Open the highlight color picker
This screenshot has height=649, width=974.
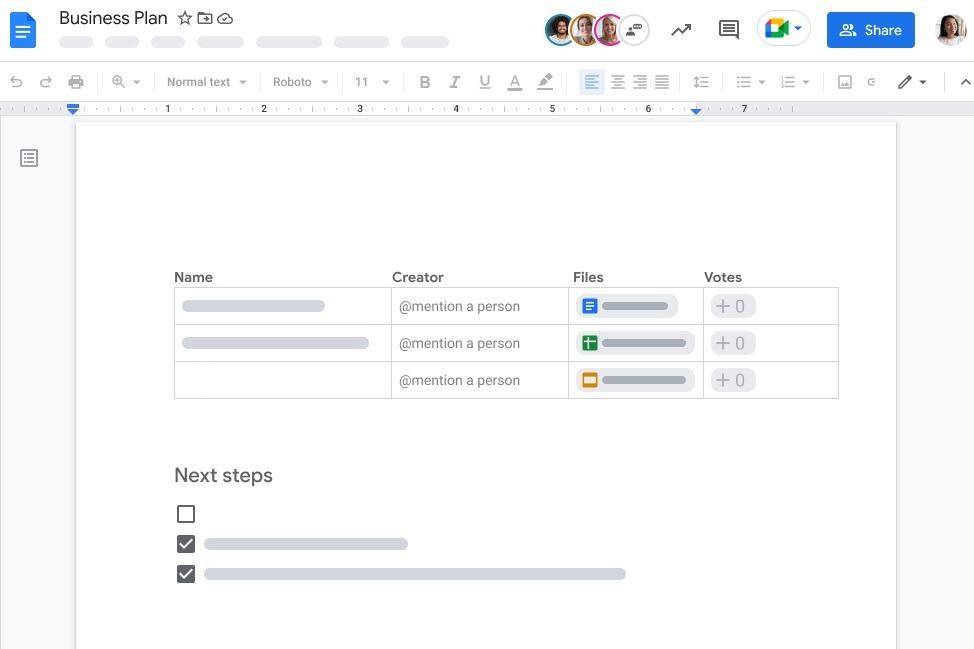pyautogui.click(x=545, y=82)
